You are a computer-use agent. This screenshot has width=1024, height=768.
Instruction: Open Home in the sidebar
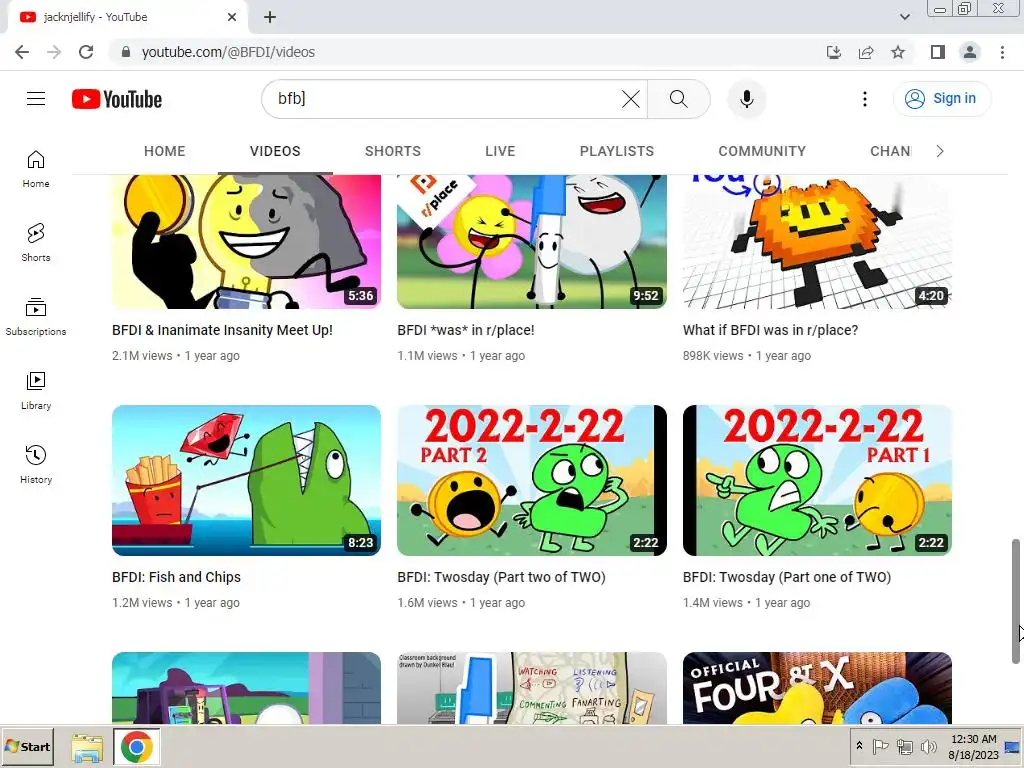click(x=36, y=169)
